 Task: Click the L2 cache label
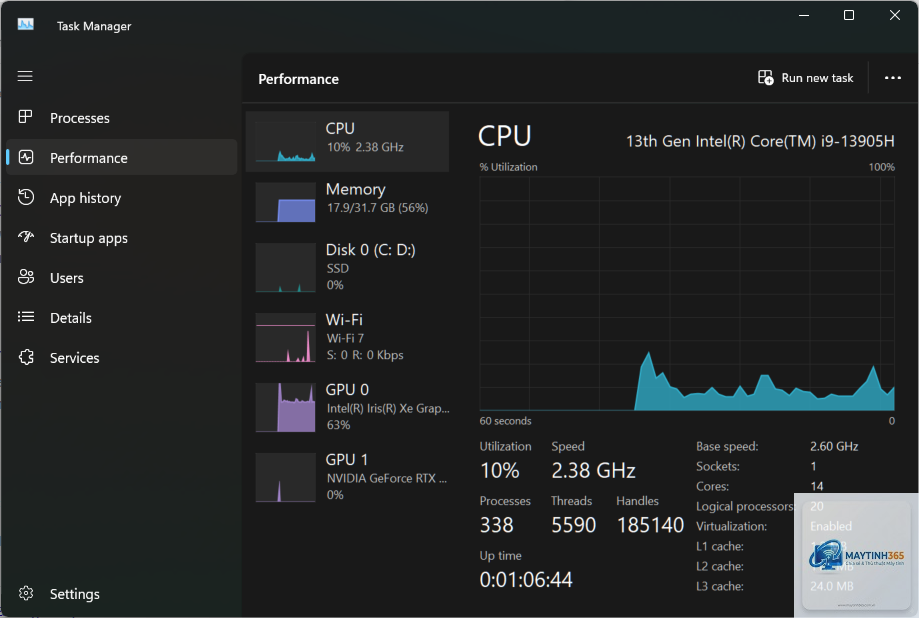point(719,566)
